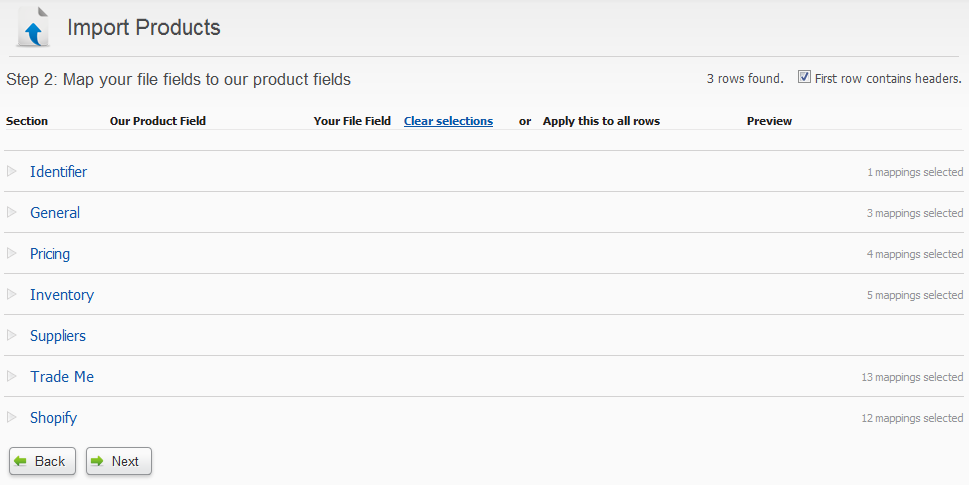Click the Import Products upload icon
Image resolution: width=969 pixels, height=485 pixels.
[x=33, y=27]
